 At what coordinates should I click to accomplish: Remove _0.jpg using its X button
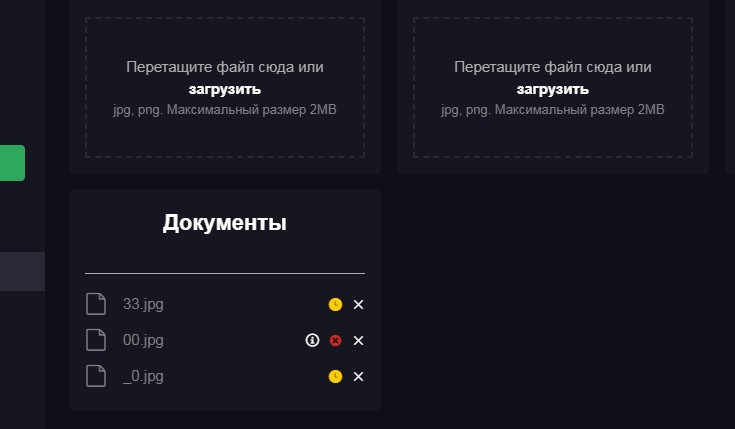point(358,376)
